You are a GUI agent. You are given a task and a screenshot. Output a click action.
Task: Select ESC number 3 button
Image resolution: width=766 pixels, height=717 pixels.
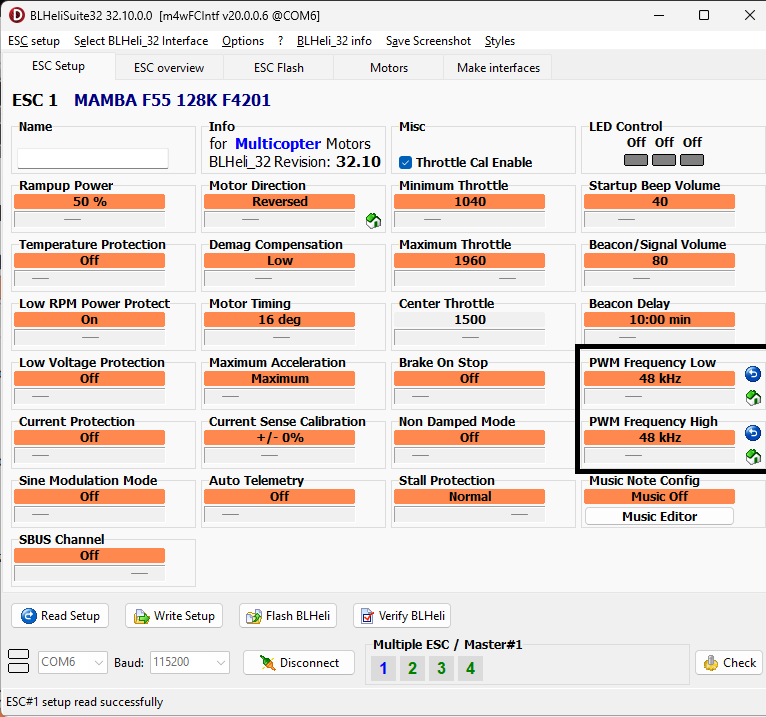pyautogui.click(x=441, y=668)
